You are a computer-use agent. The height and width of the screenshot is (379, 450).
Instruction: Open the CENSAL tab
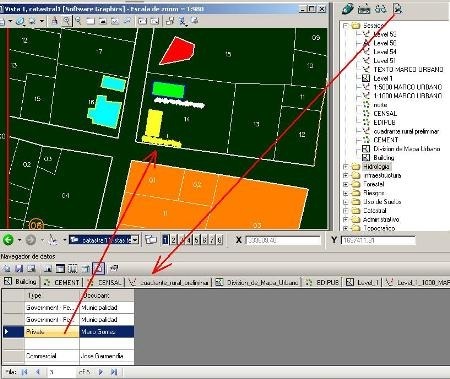click(x=104, y=282)
